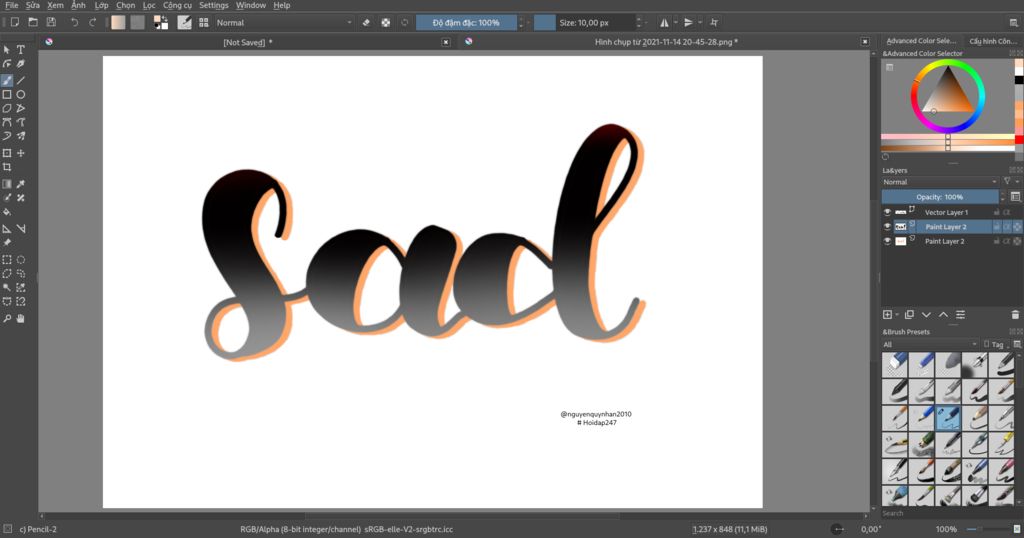Click the layer Opacity 100% slider
The height and width of the screenshot is (538, 1024).
(939, 197)
